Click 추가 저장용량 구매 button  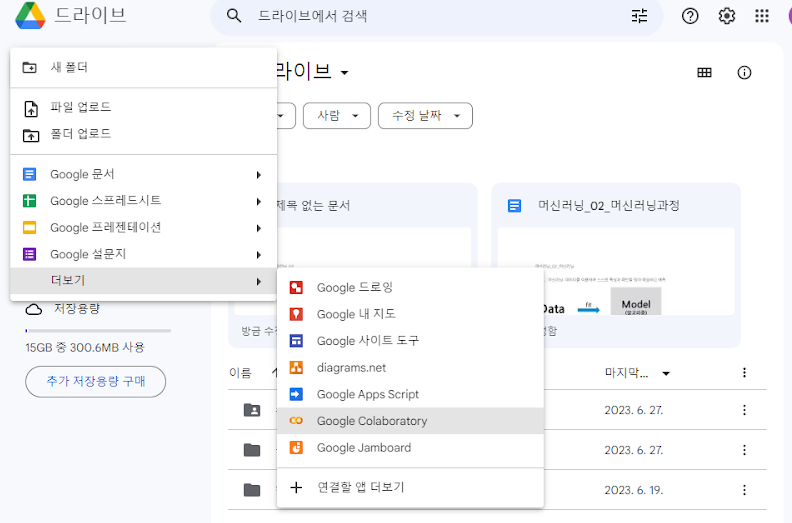click(x=95, y=382)
